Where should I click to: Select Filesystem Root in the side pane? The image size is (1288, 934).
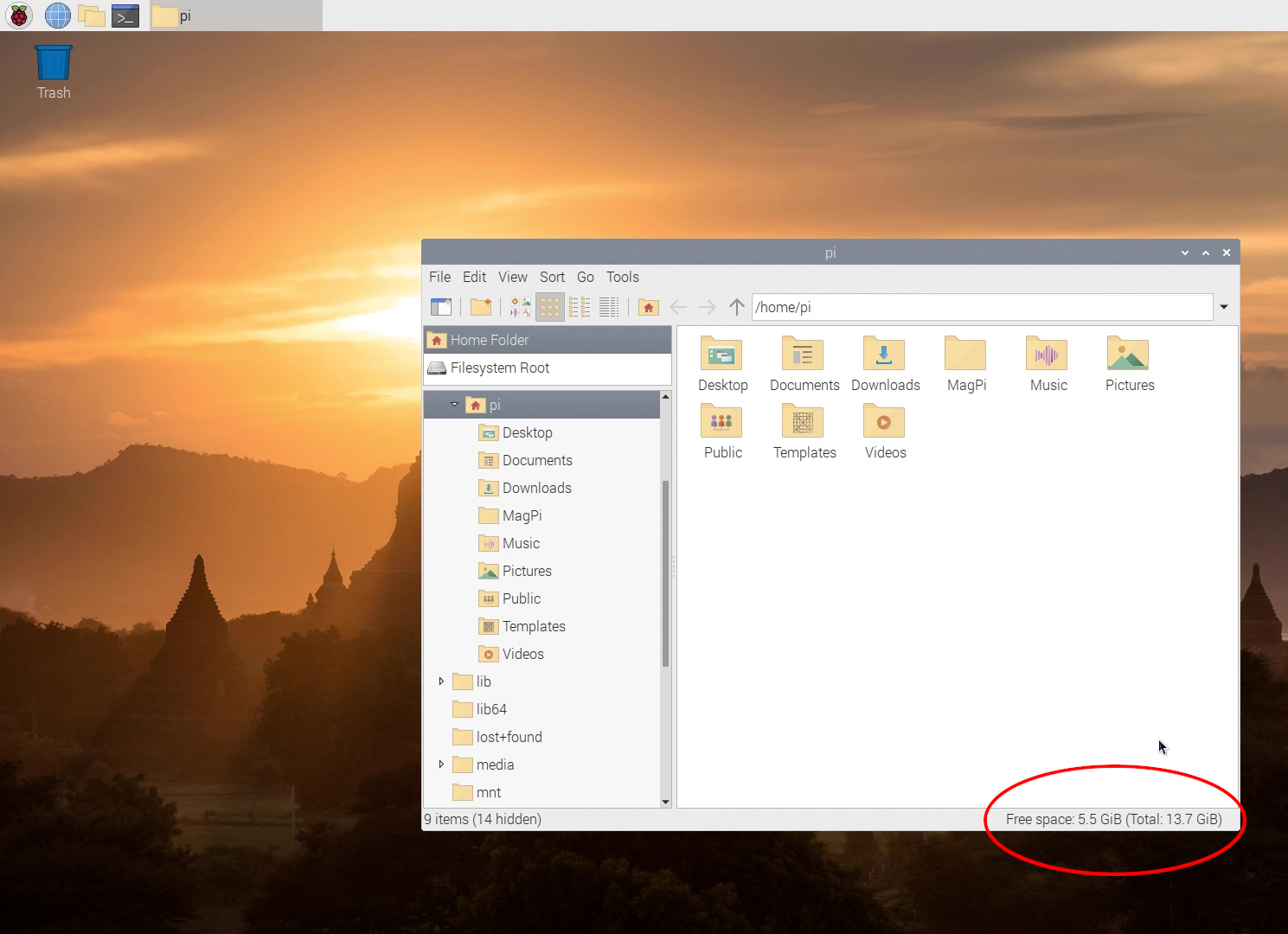(500, 368)
